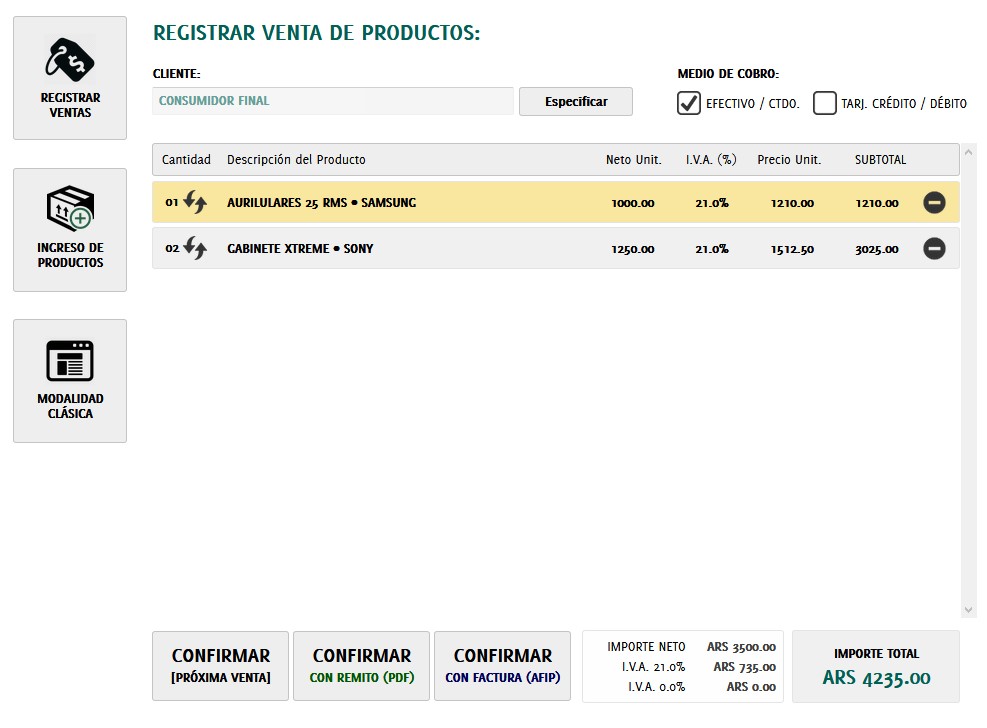Screen dimensions: 987x728
Task: Click the Consumidor Final client field
Action: [x=333, y=101]
